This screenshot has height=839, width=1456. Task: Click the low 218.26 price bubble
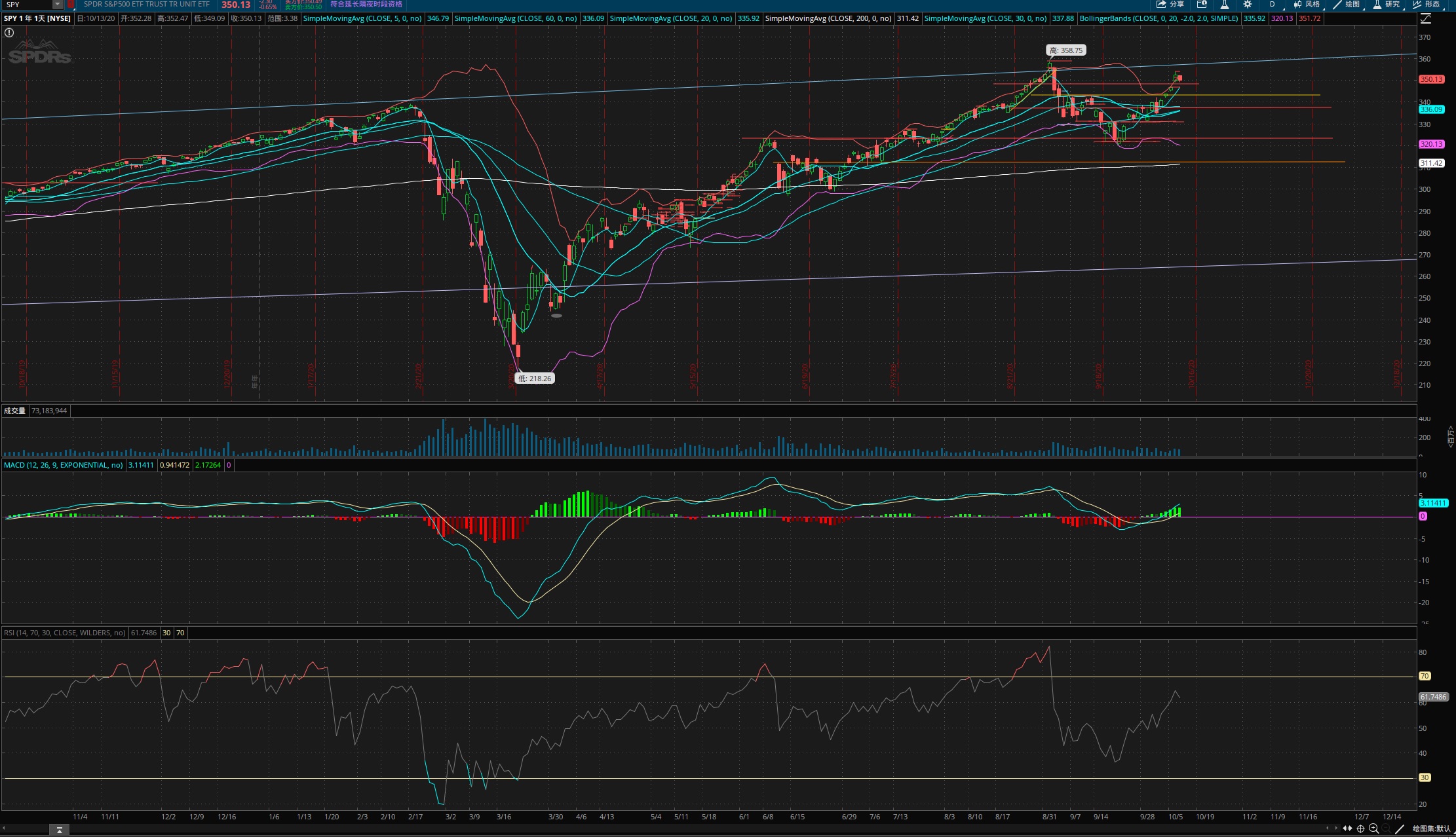(x=535, y=379)
